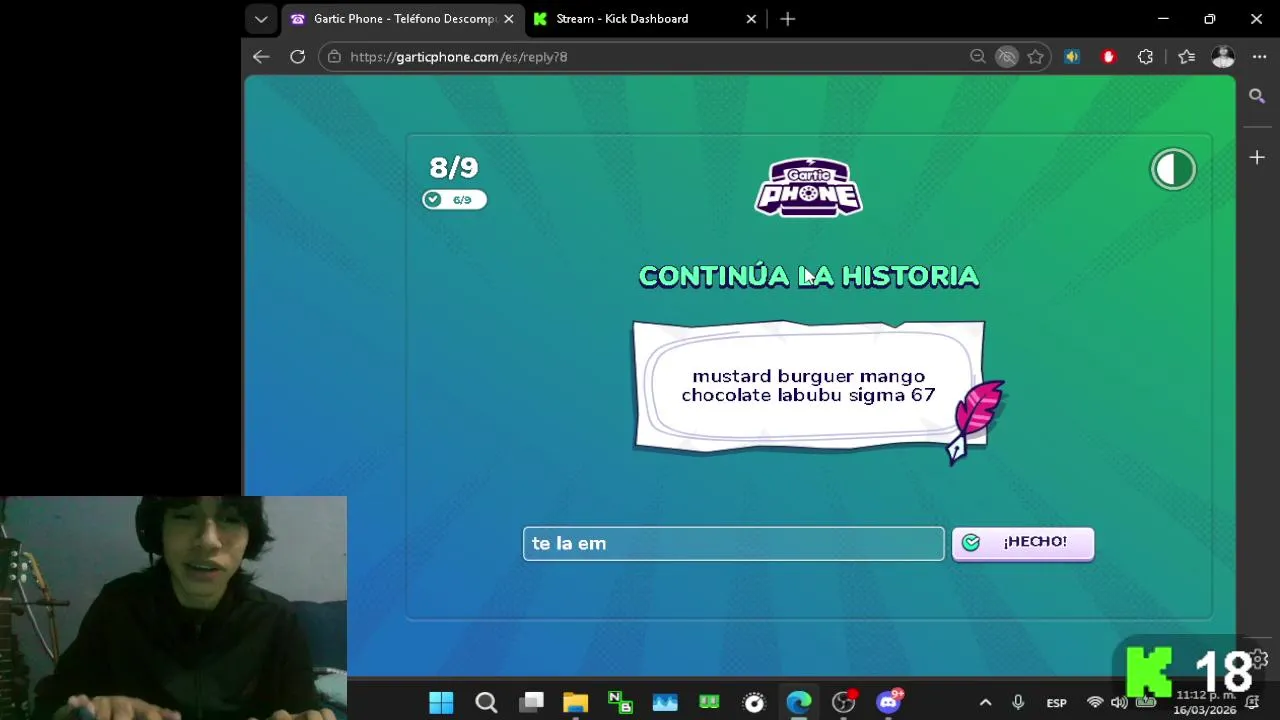This screenshot has width=1280, height=720.
Task: Open OBS Studio from the taskbar
Action: [844, 702]
